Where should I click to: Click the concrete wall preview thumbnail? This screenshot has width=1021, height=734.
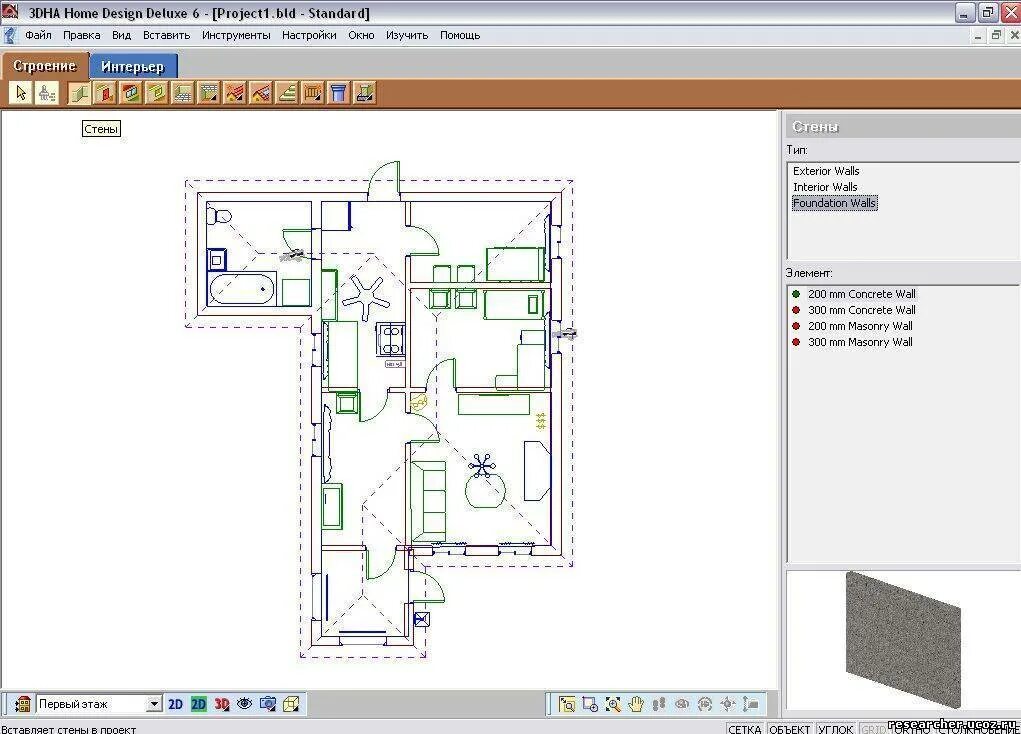(x=903, y=641)
